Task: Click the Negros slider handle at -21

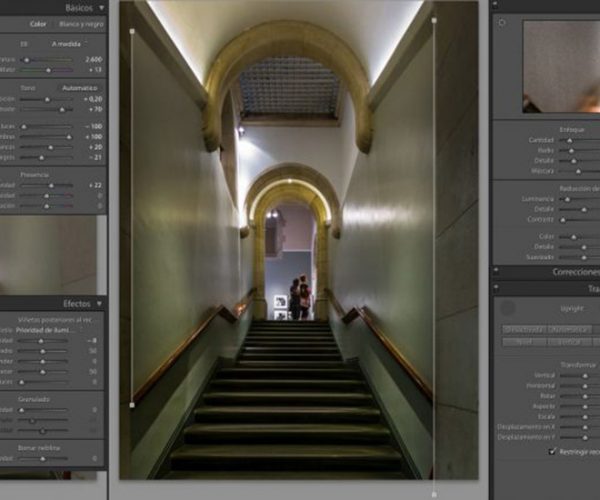Action: tap(41, 158)
